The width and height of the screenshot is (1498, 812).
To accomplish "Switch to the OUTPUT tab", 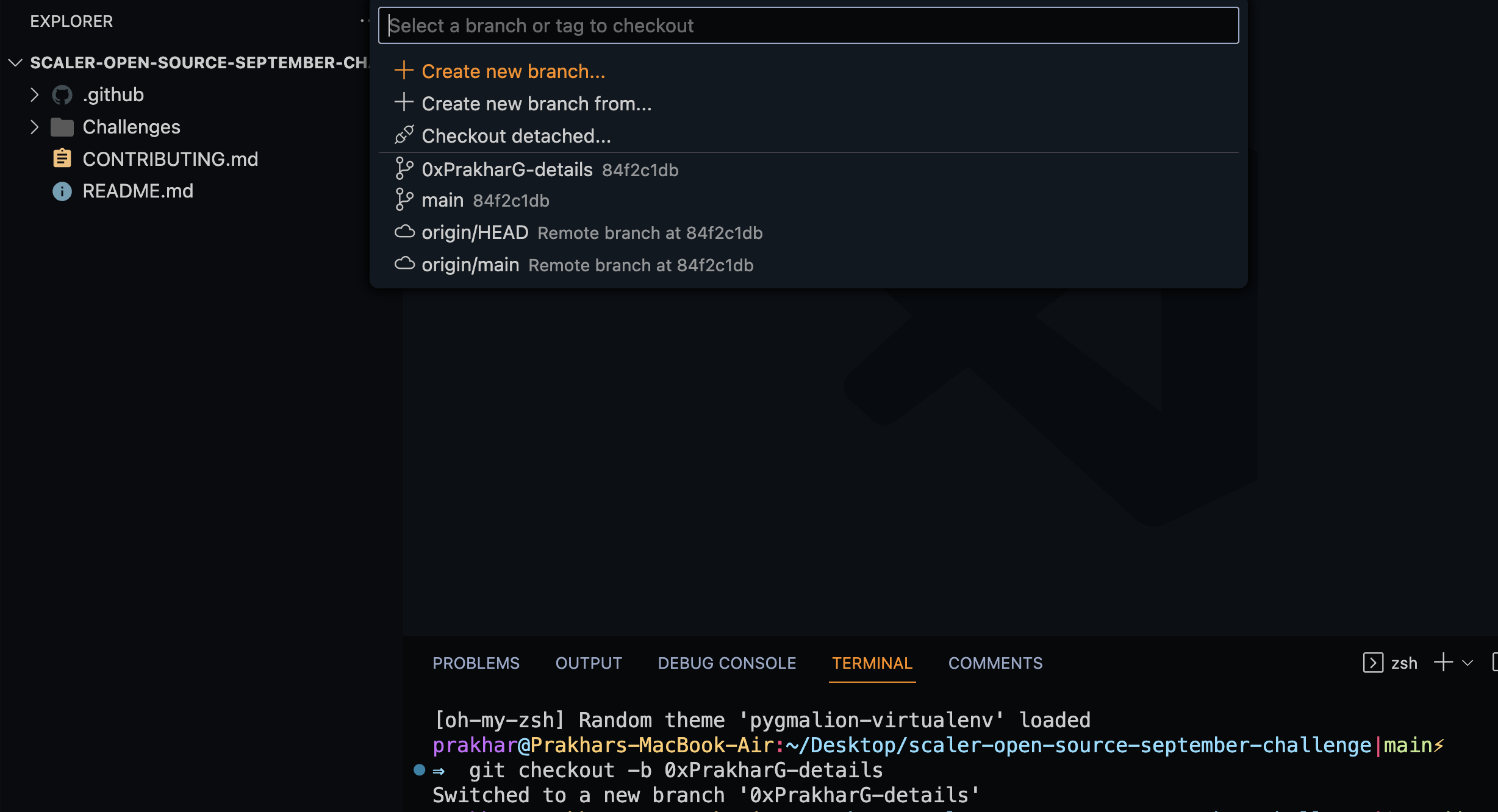I will (588, 663).
